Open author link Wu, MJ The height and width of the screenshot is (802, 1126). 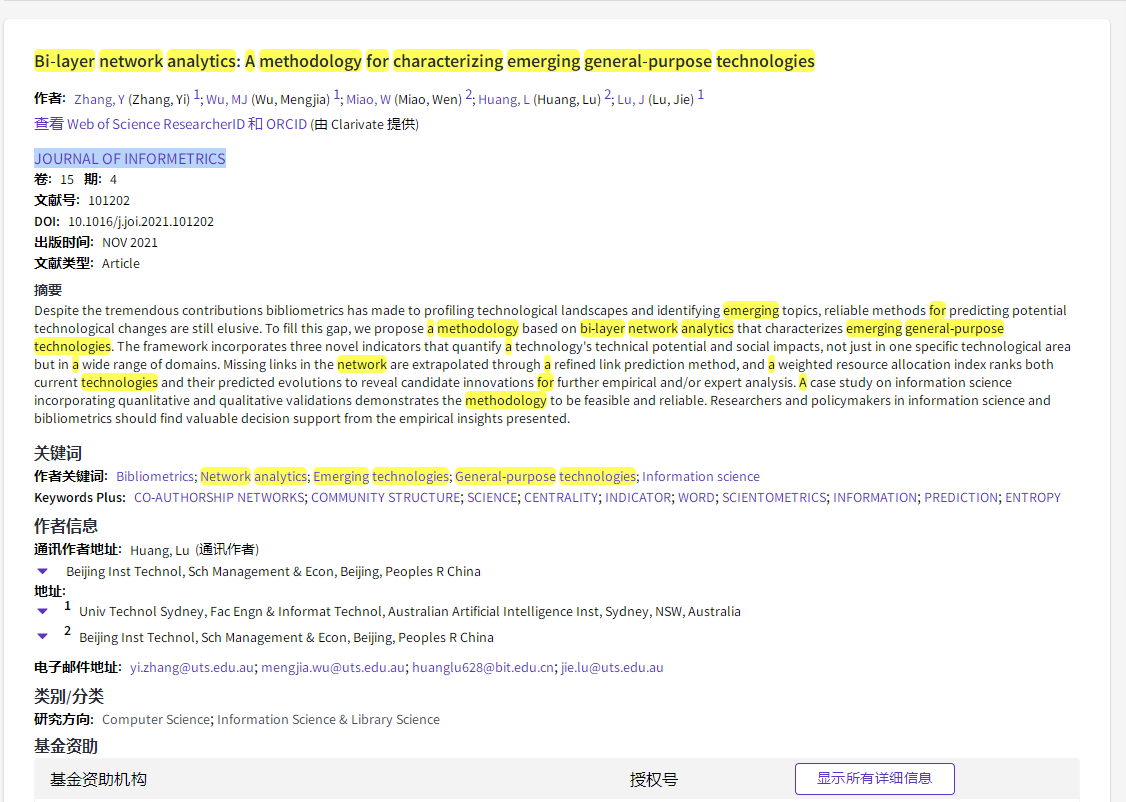226,99
